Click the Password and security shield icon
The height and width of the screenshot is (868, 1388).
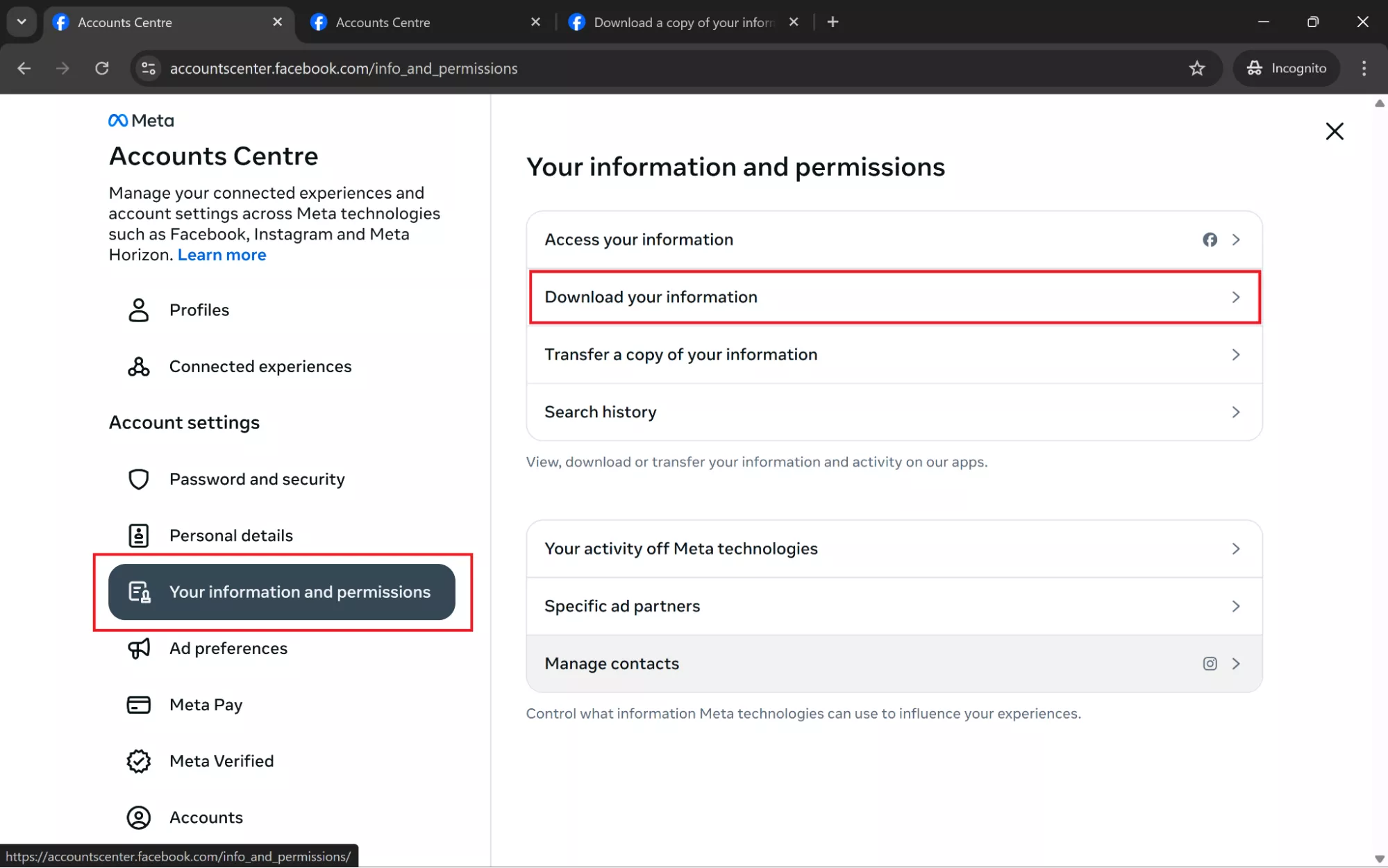tap(139, 479)
